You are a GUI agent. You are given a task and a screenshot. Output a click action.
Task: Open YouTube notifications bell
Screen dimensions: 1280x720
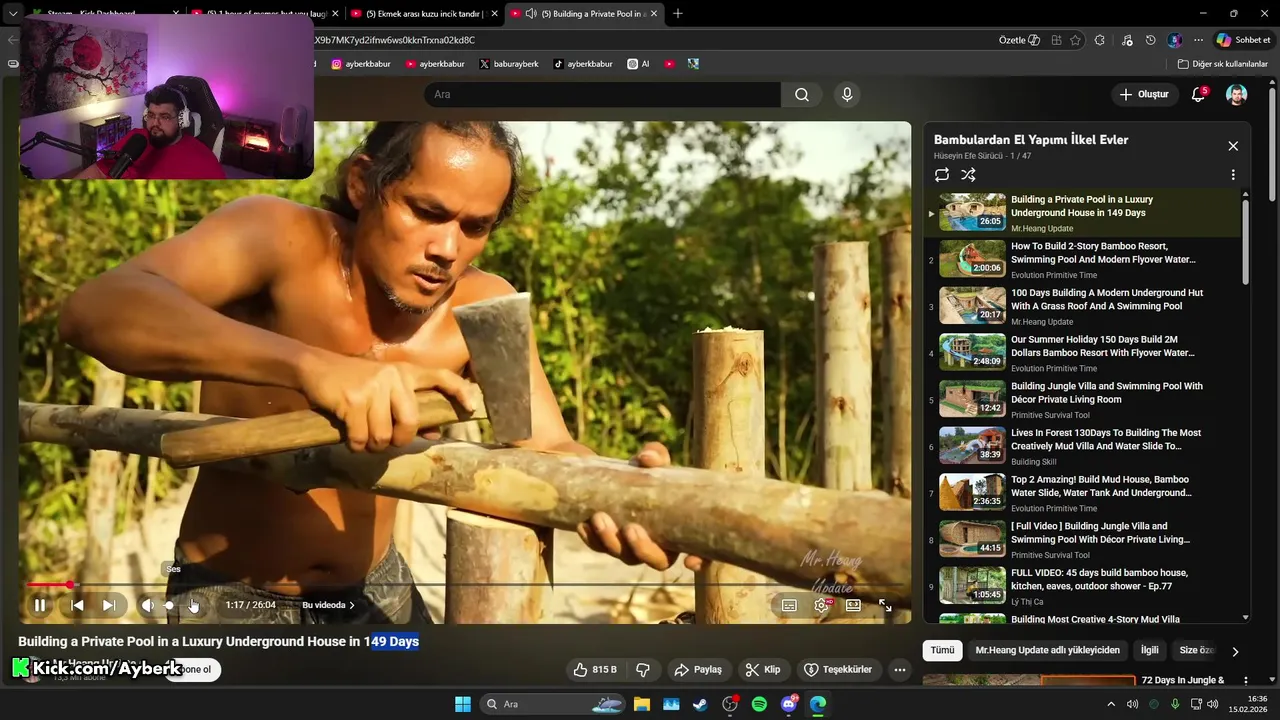pos(1198,94)
